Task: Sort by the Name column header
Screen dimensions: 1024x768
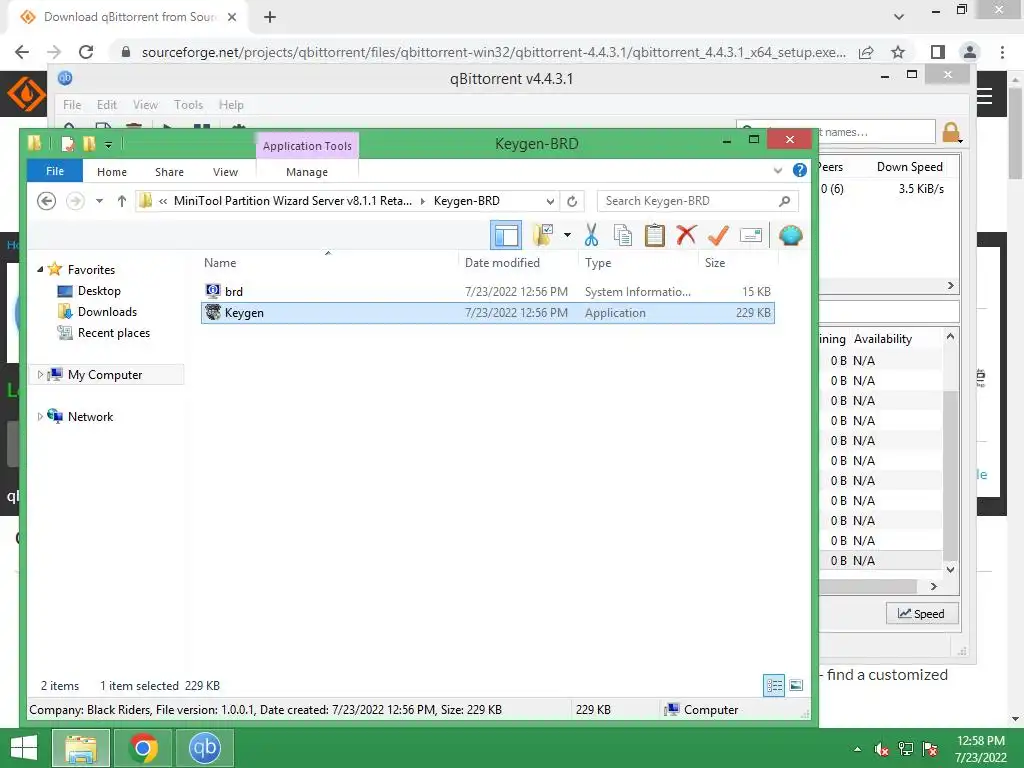Action: click(220, 263)
